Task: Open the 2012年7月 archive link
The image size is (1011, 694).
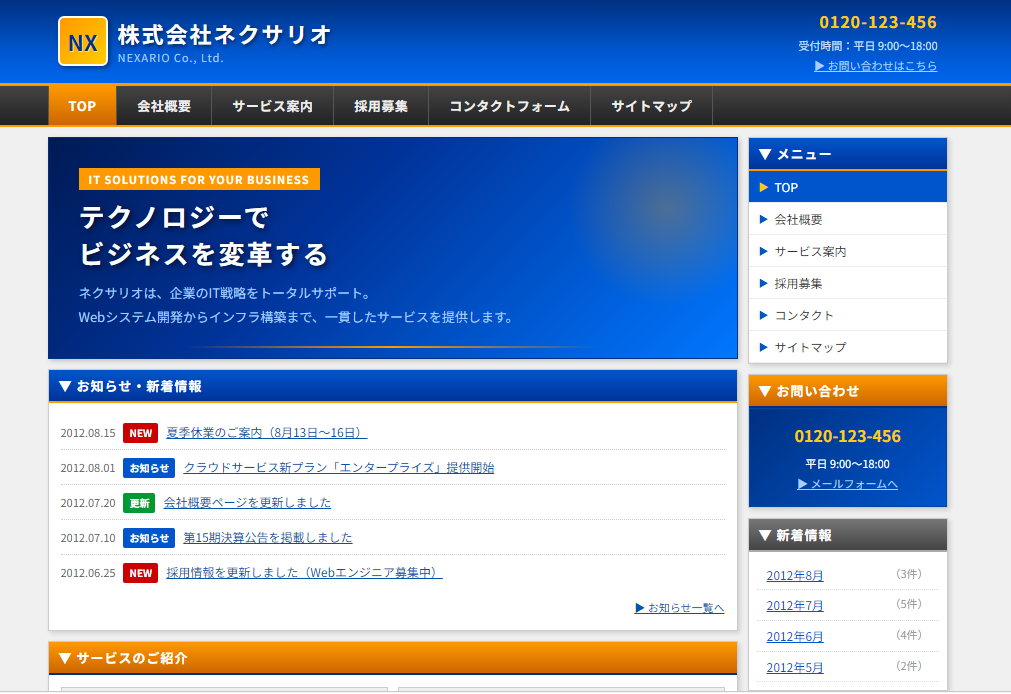Action: tap(794, 606)
